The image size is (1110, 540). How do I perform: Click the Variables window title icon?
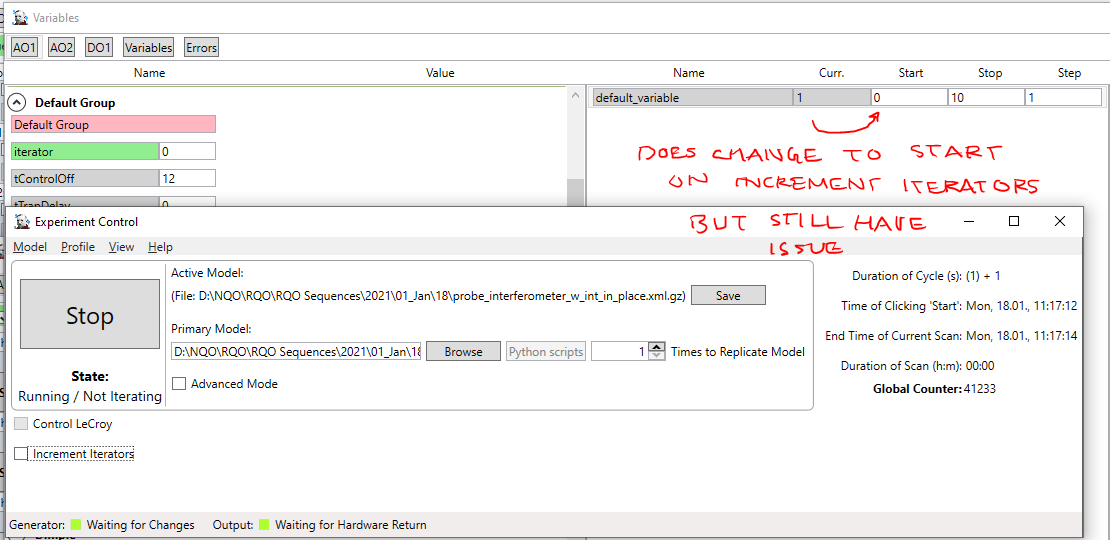click(x=20, y=18)
